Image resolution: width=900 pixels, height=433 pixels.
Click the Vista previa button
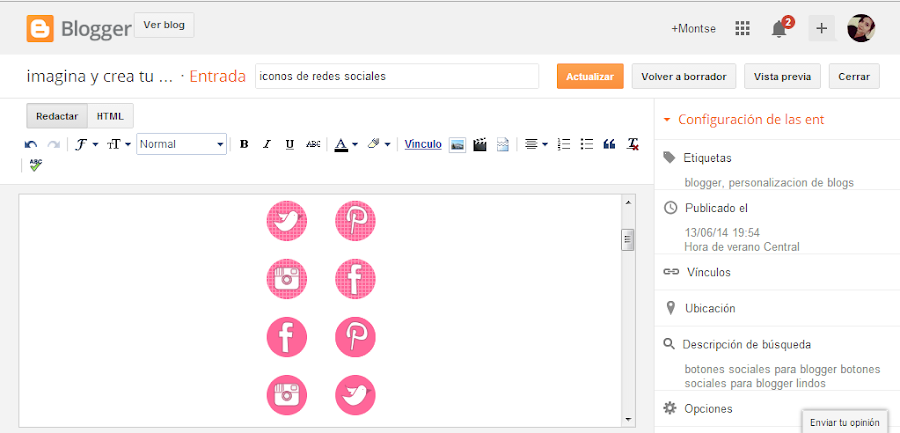point(782,76)
